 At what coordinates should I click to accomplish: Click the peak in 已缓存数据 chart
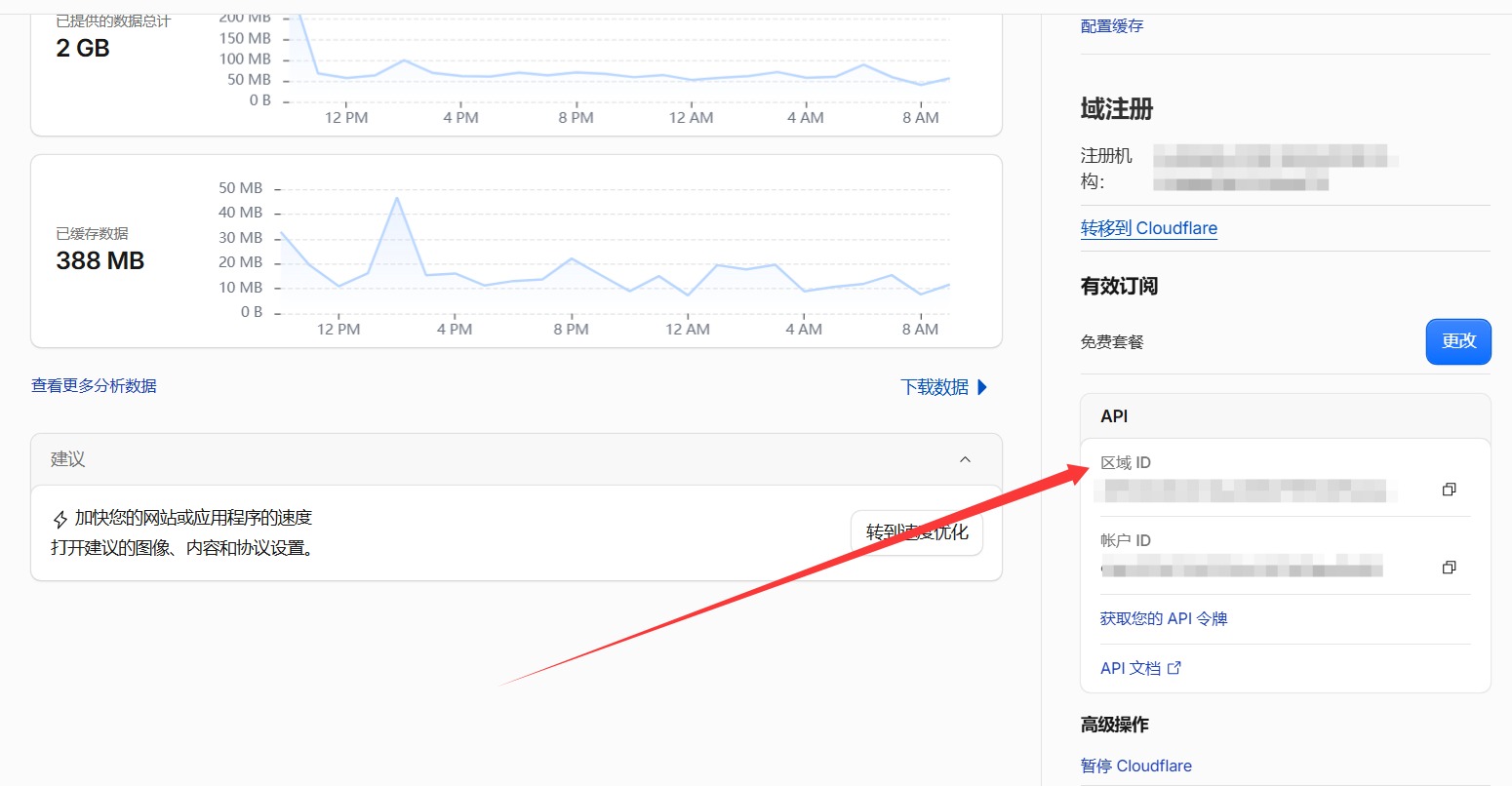coord(397,198)
